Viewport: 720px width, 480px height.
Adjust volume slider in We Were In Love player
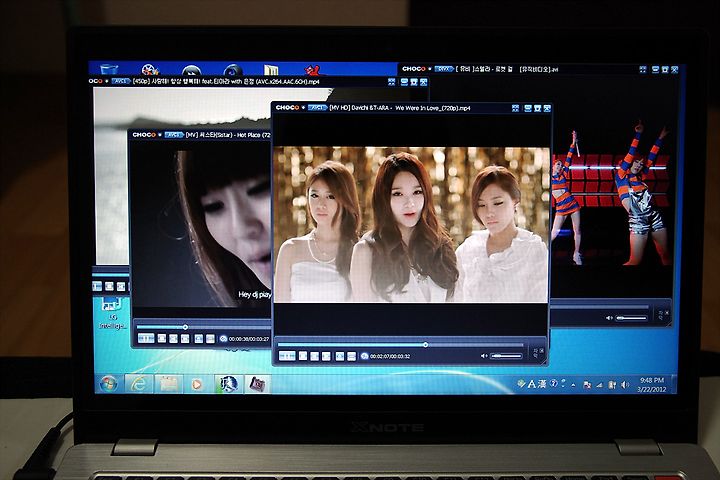[506, 356]
